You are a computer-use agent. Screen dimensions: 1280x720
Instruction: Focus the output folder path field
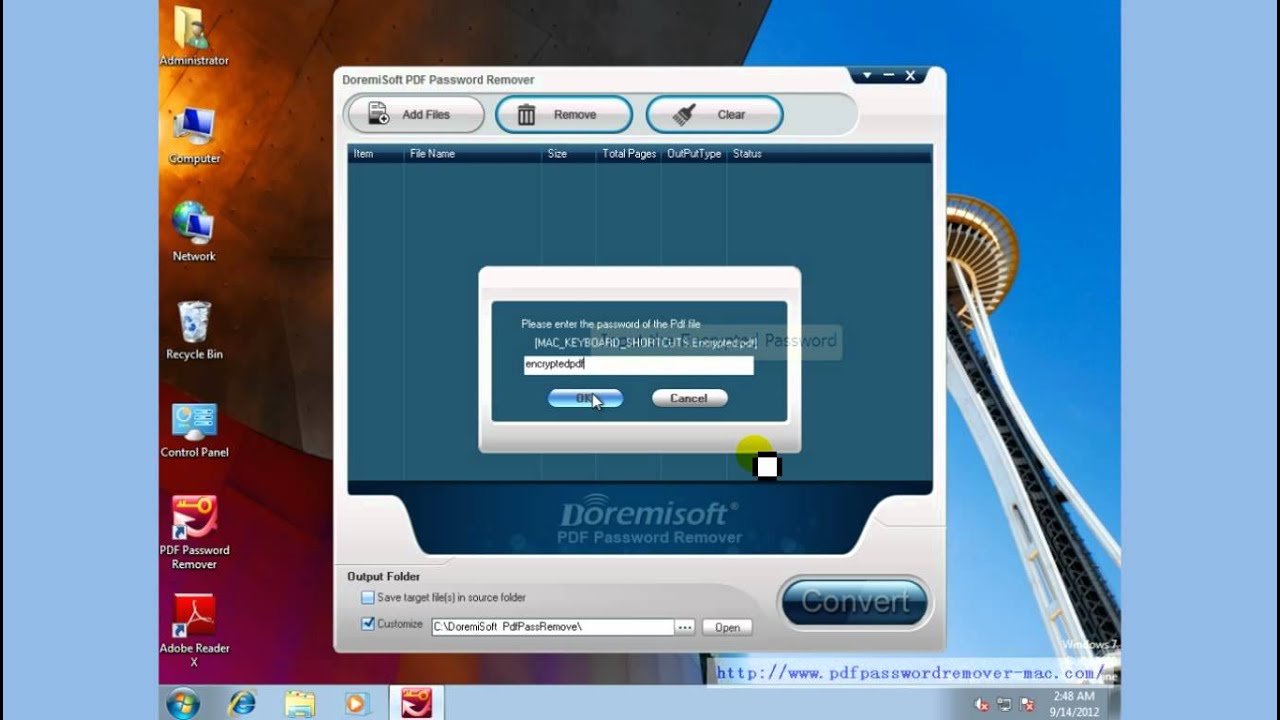552,627
